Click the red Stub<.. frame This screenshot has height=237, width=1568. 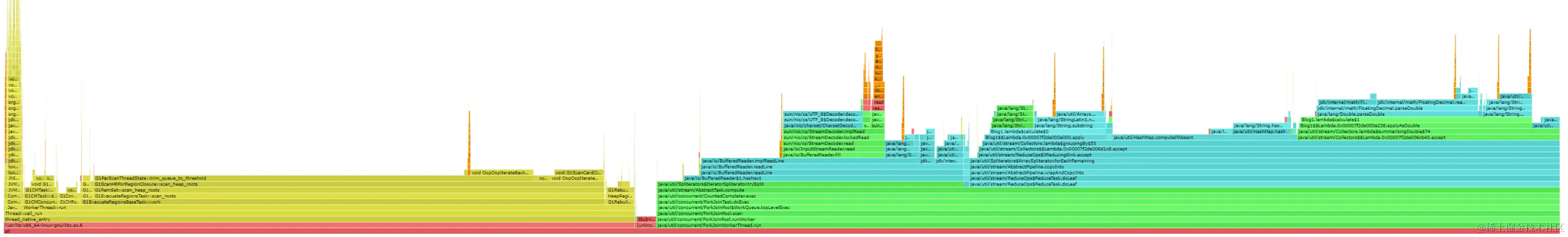click(x=646, y=219)
